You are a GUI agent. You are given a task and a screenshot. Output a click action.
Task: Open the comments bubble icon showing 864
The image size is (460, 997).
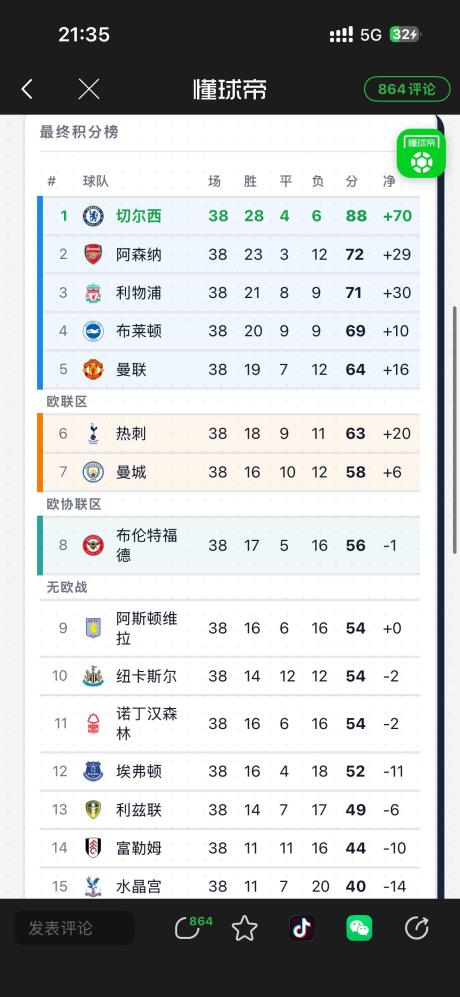(193, 928)
